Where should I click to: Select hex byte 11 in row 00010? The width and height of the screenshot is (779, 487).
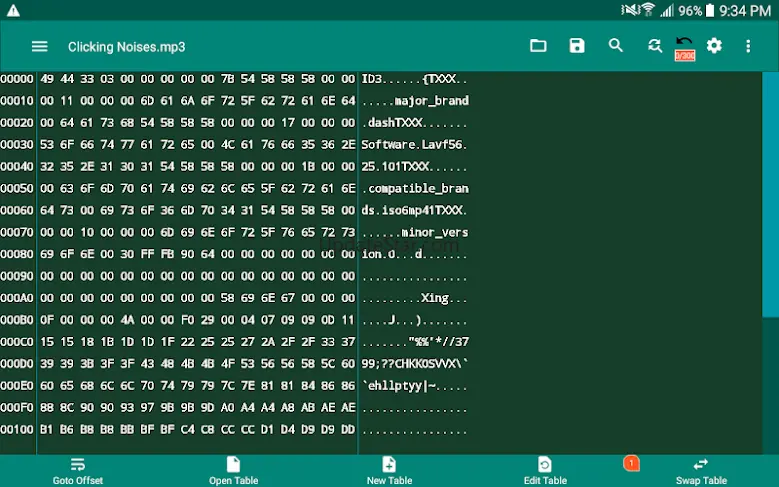pos(67,101)
